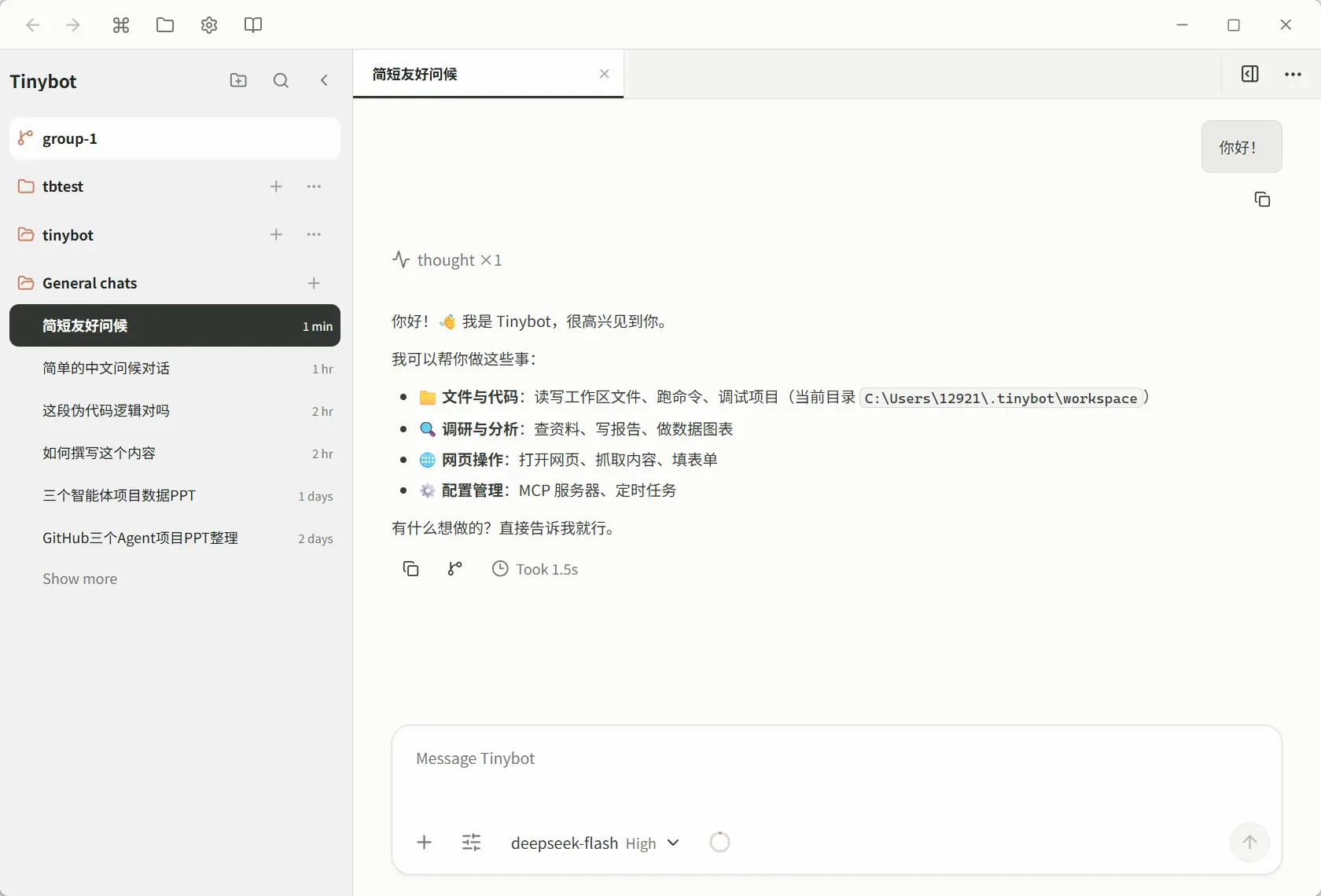Add a new chat in General chats
Image resolution: width=1321 pixels, height=896 pixels.
click(314, 283)
